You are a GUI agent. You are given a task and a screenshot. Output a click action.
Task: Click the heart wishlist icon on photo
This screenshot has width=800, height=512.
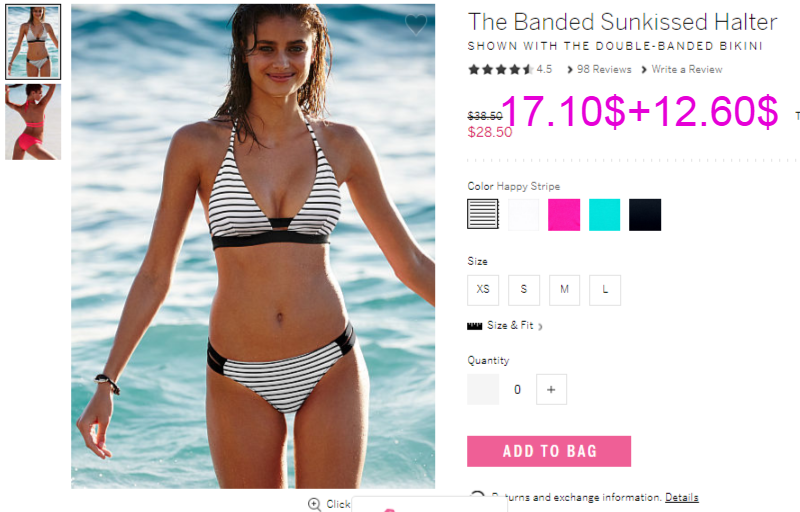[x=416, y=24]
